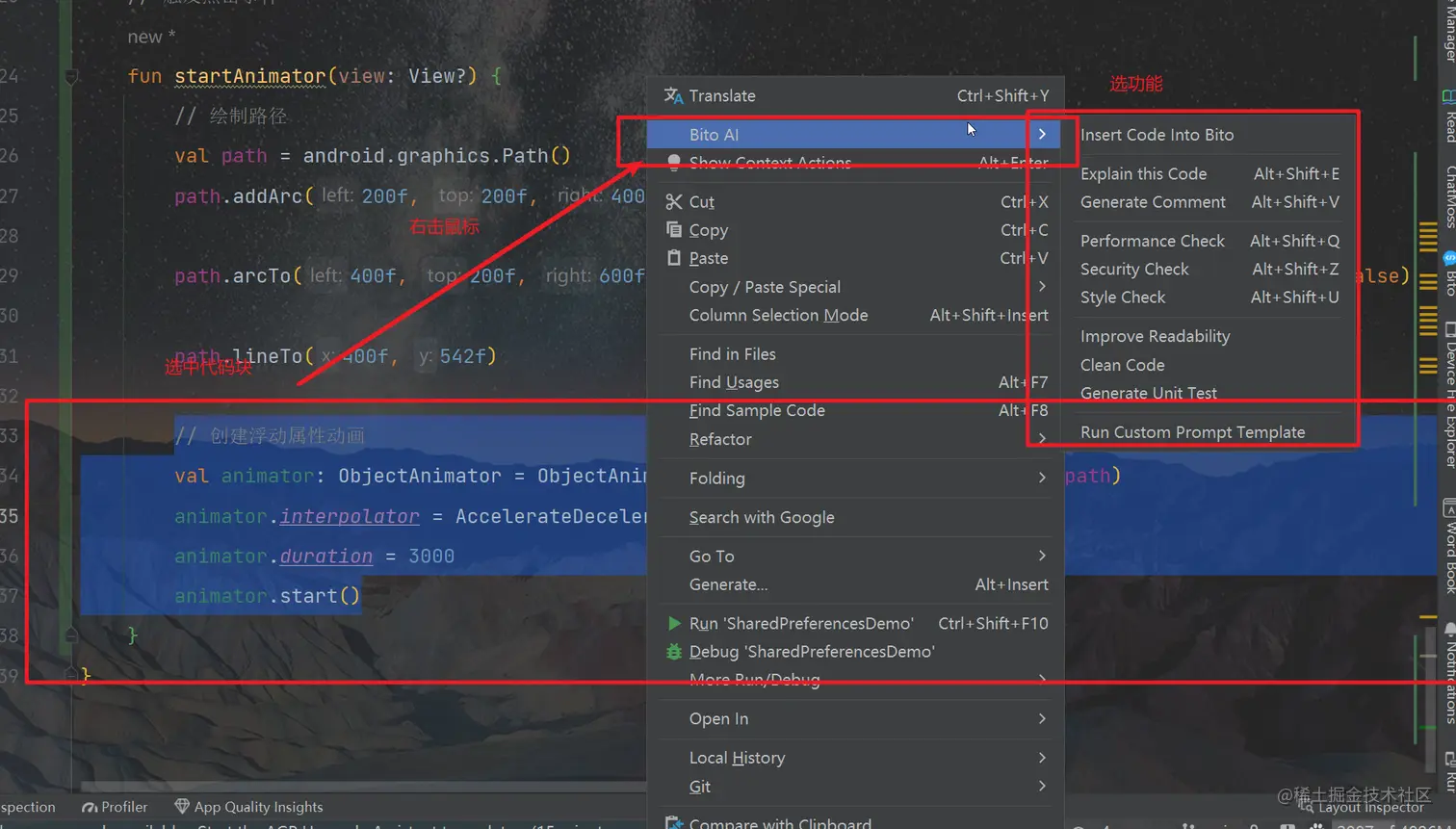This screenshot has width=1456, height=829.
Task: Toggle the fold end marker at line 39
Action: pos(71,676)
